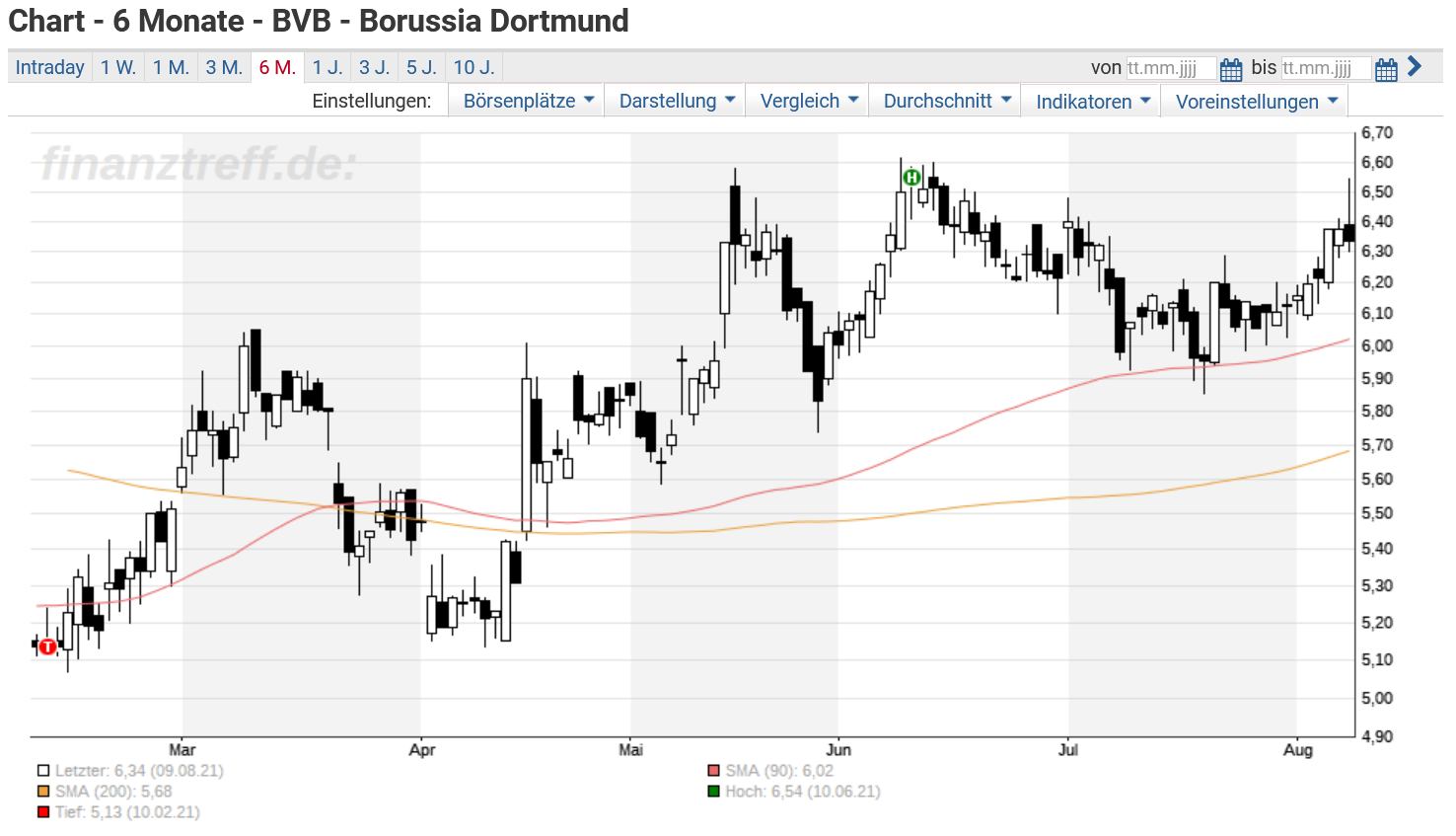The image size is (1456, 836).
Task: Click the 'Einstellungen:' label
Action: [x=372, y=101]
